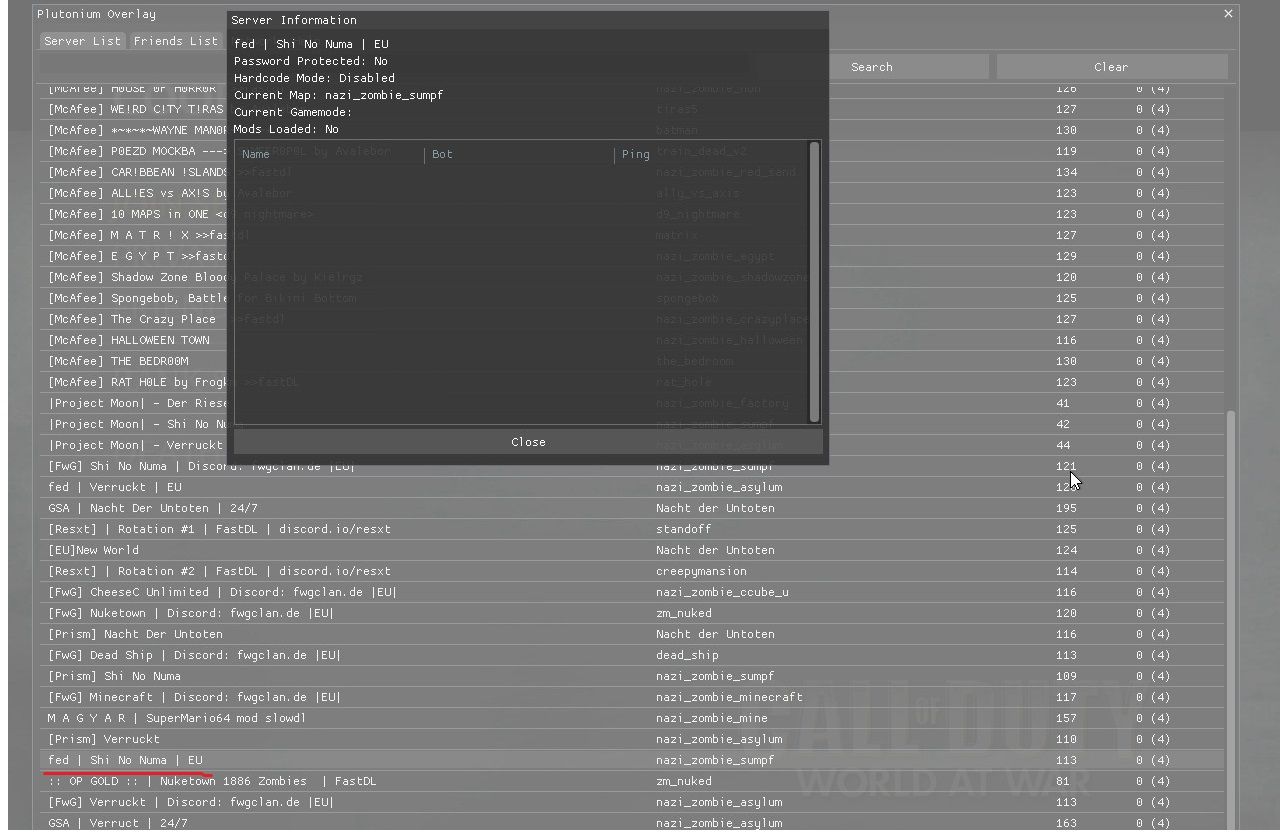Select '[McAfee] ALL!ES vs AX!S' server
1280x840 pixels.
(134, 193)
